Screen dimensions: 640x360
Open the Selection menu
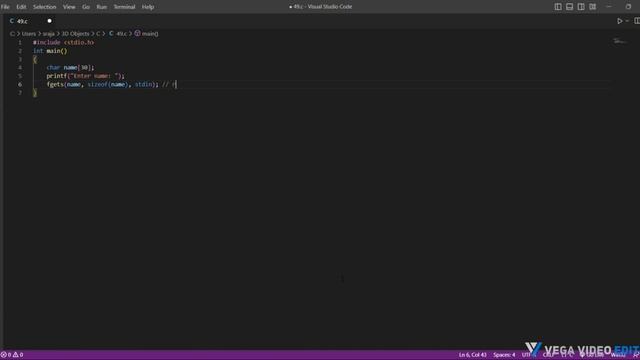pos(44,7)
